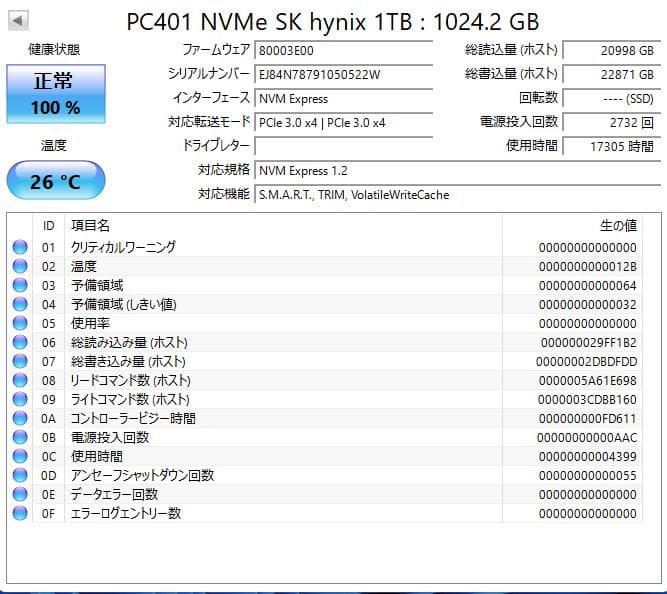667x594 pixels.
Task: Select the 温度 attribute row name
Action: (84, 266)
